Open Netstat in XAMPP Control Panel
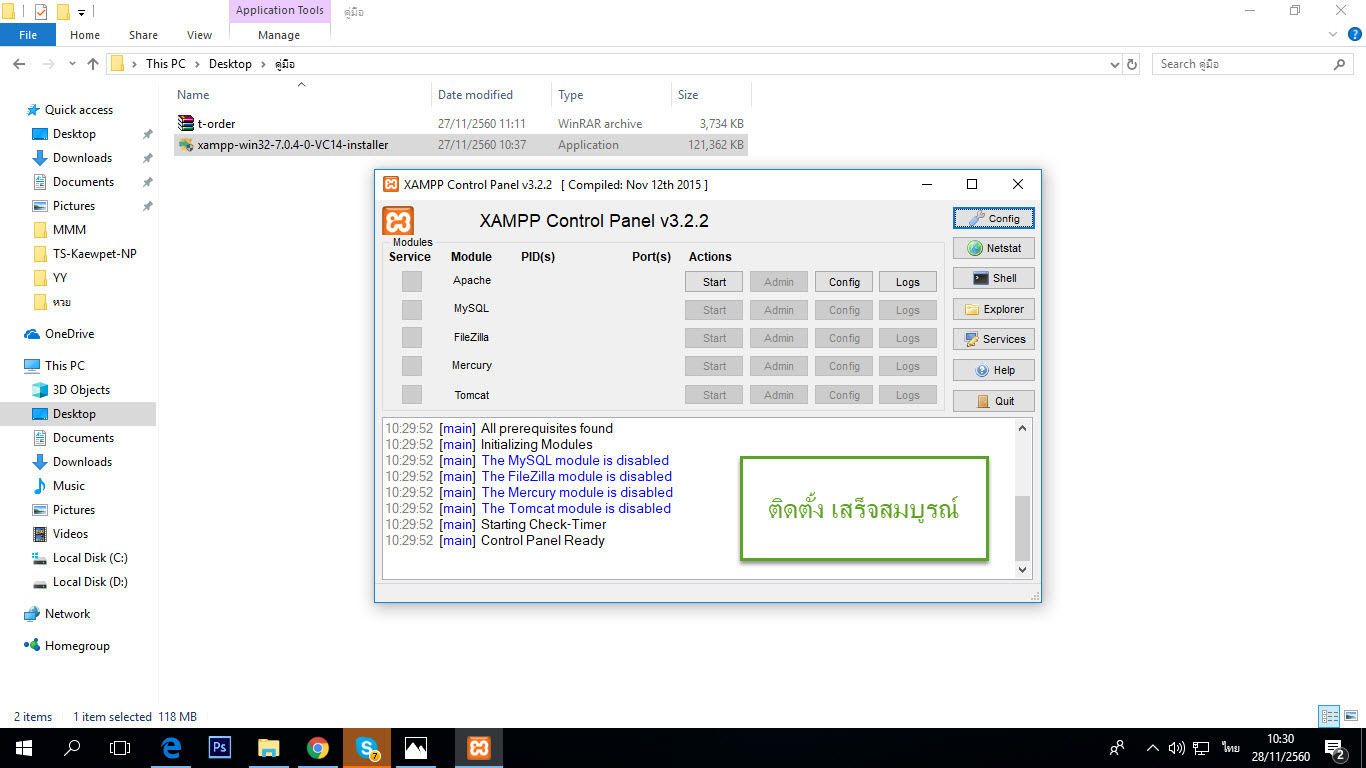The height and width of the screenshot is (768, 1366). (x=994, y=248)
